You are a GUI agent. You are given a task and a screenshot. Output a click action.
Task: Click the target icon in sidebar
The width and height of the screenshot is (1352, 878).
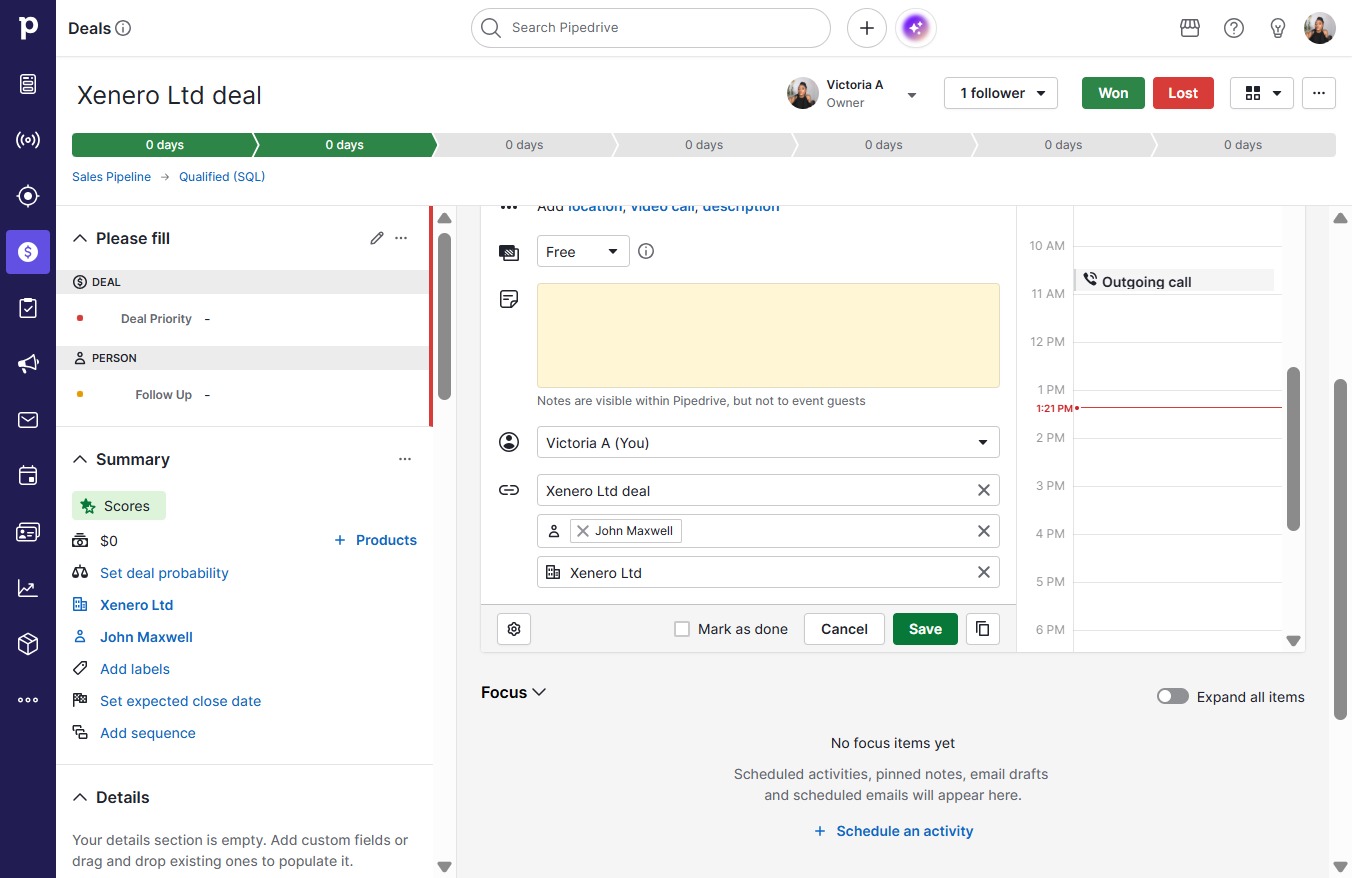point(28,196)
